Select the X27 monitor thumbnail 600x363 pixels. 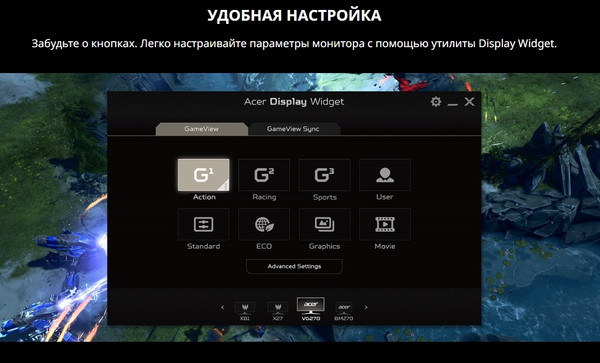[x=278, y=311]
